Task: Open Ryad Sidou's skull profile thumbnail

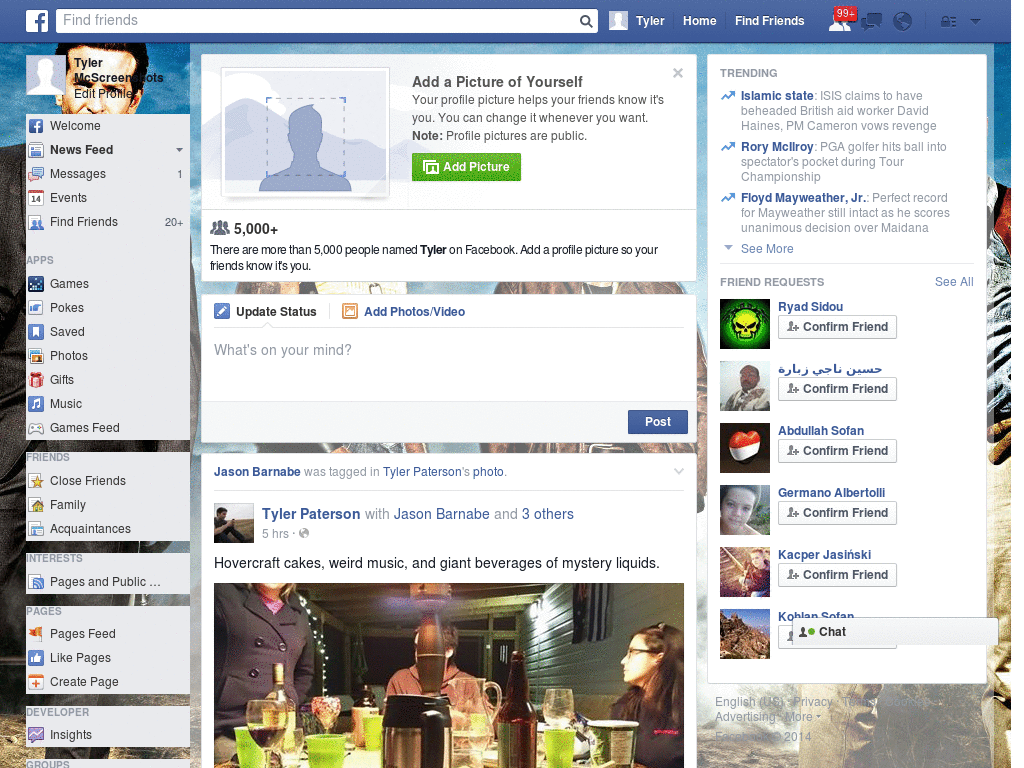Action: click(x=744, y=324)
